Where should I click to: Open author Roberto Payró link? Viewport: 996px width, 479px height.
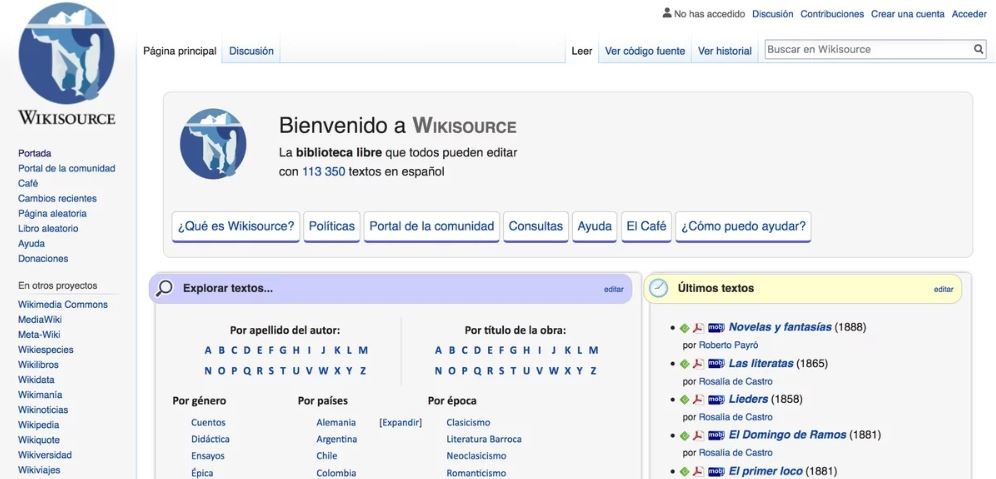point(729,345)
